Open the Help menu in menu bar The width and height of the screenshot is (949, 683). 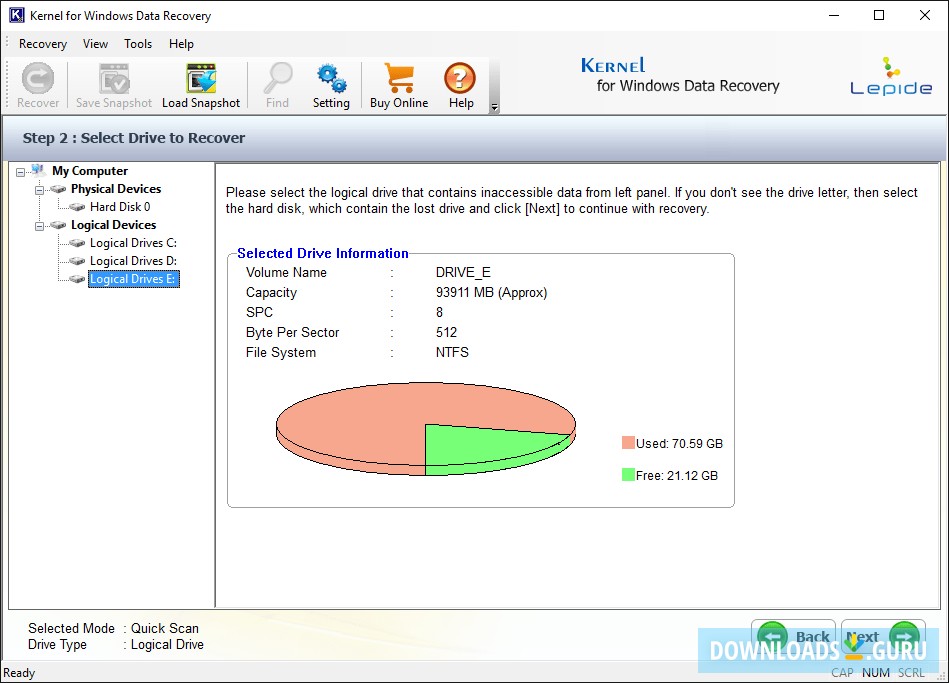(x=181, y=44)
